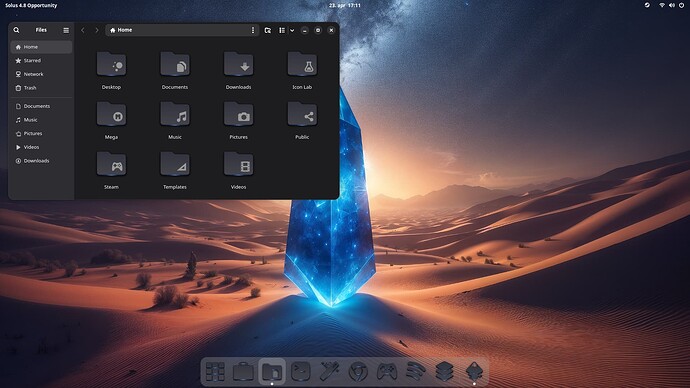Screen dimensions: 690x388
Task: Select Home in the sidebar
Action: [41, 47]
